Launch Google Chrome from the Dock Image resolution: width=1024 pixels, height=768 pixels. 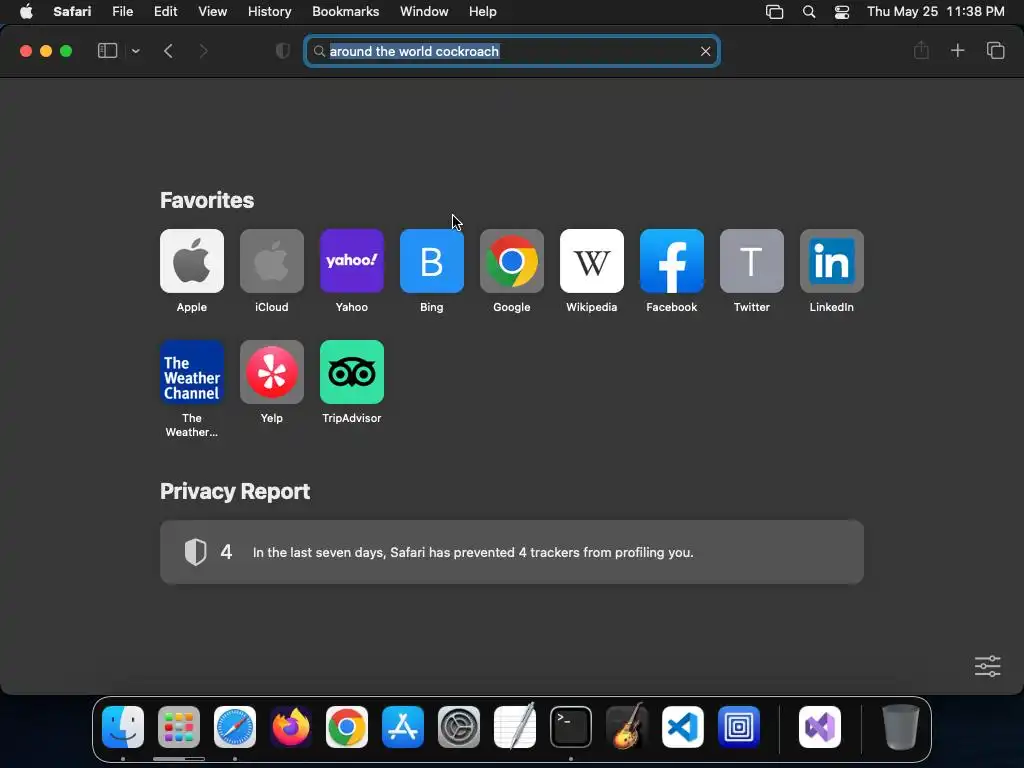347,727
